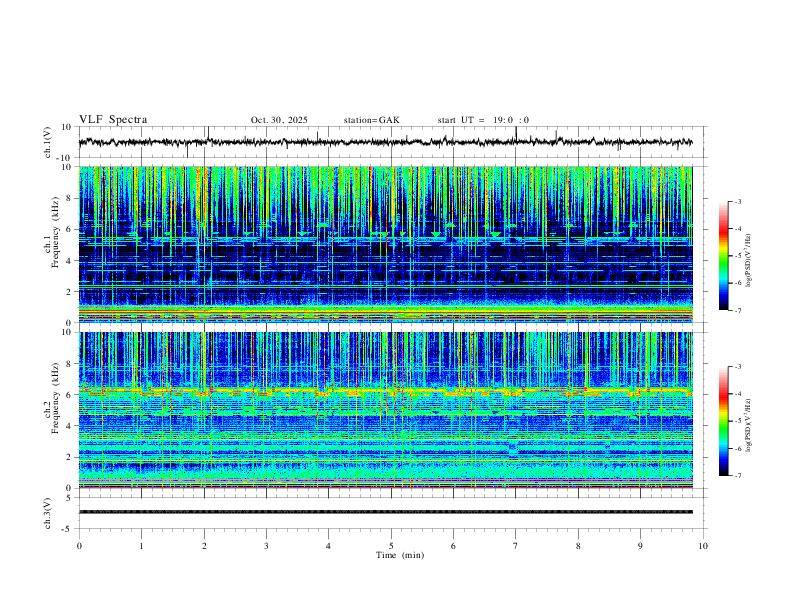Click the "Time (min)" axis label
This screenshot has width=792, height=612.
point(400,555)
